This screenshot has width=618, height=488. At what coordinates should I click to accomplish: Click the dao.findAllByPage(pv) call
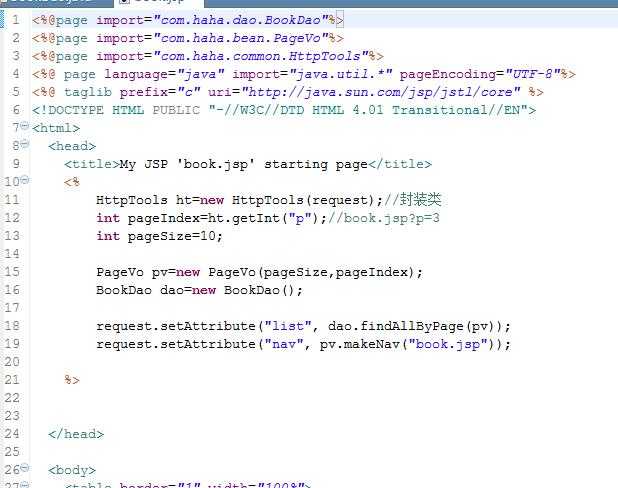point(415,326)
